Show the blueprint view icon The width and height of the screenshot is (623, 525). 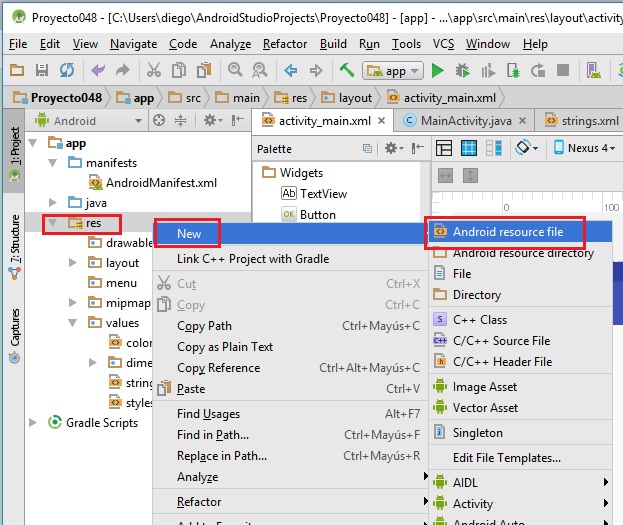pos(469,148)
